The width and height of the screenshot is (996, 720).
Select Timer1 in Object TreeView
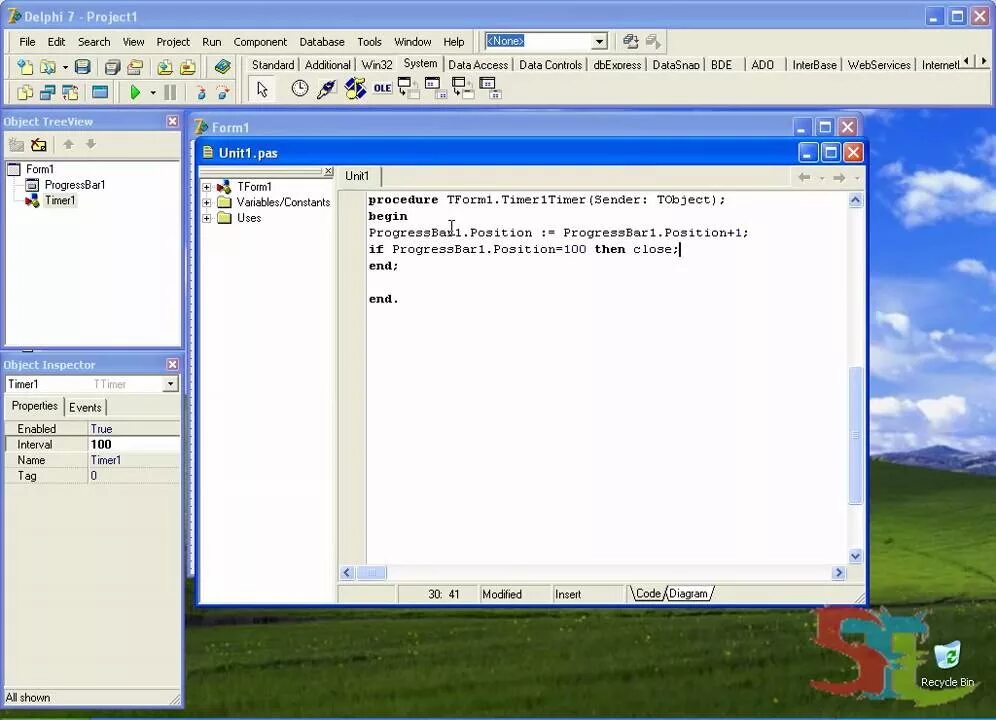pyautogui.click(x=60, y=201)
